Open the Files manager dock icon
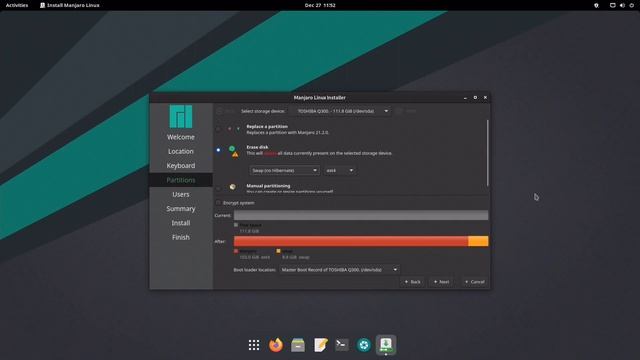 (x=298, y=345)
